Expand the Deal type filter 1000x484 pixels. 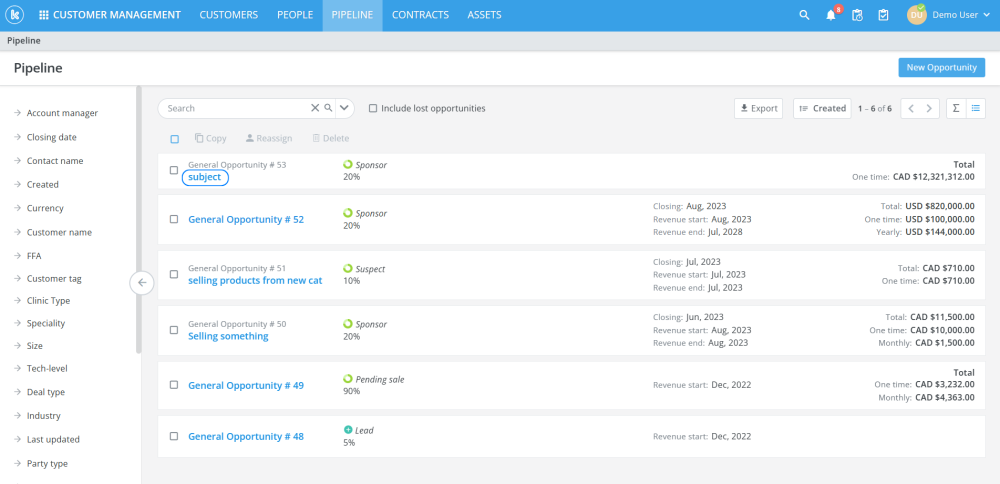(x=40, y=392)
